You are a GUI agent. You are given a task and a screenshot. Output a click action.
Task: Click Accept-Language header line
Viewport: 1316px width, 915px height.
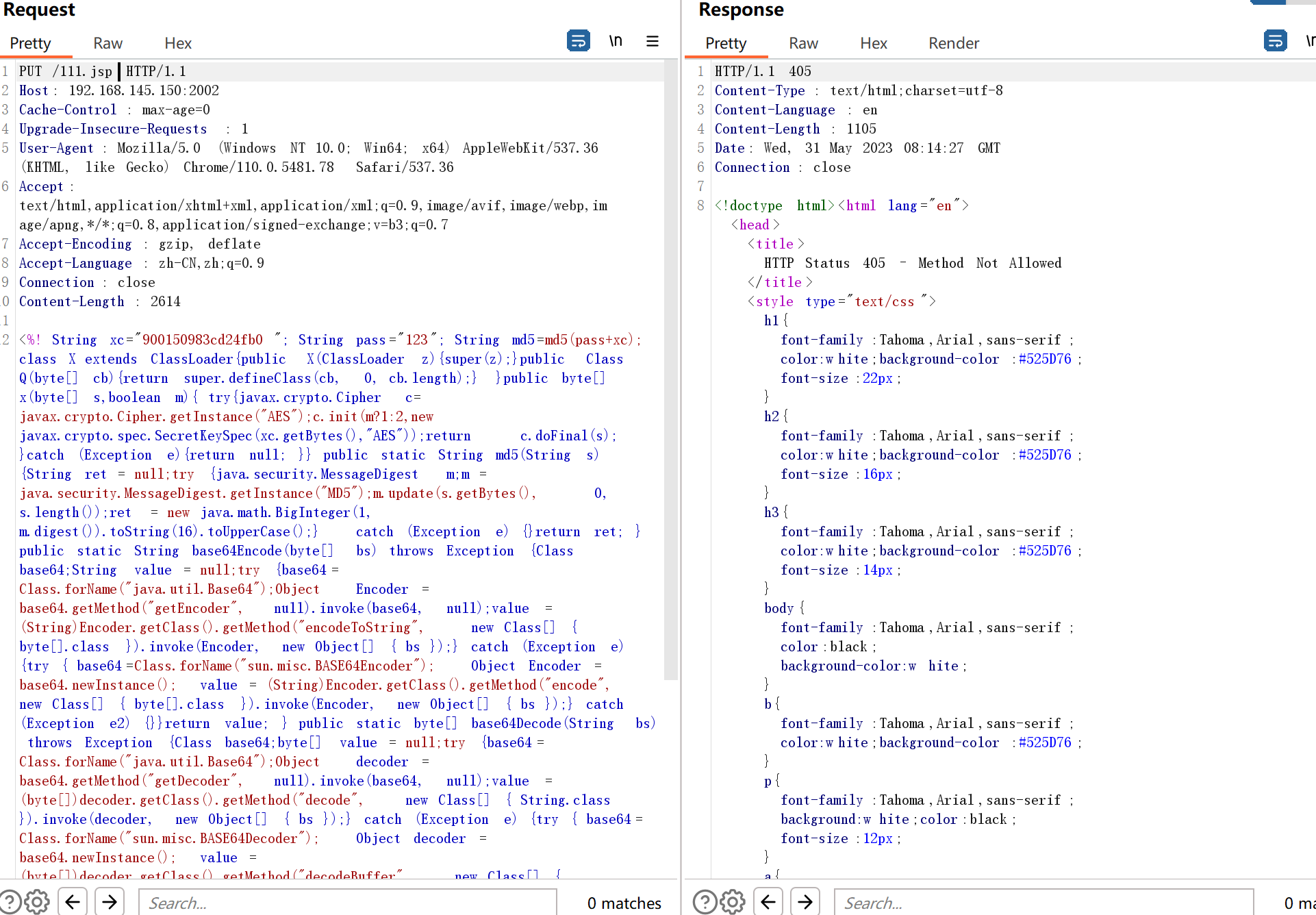click(142, 263)
